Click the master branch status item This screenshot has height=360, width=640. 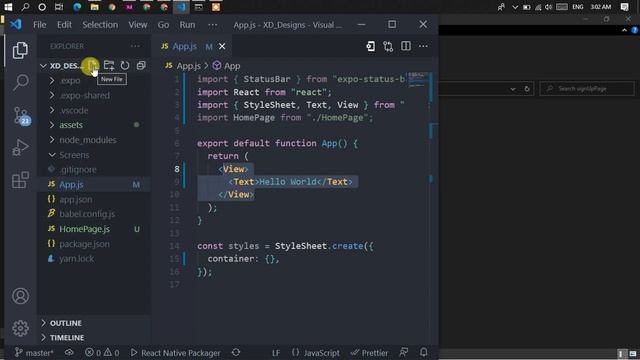[x=34, y=353]
